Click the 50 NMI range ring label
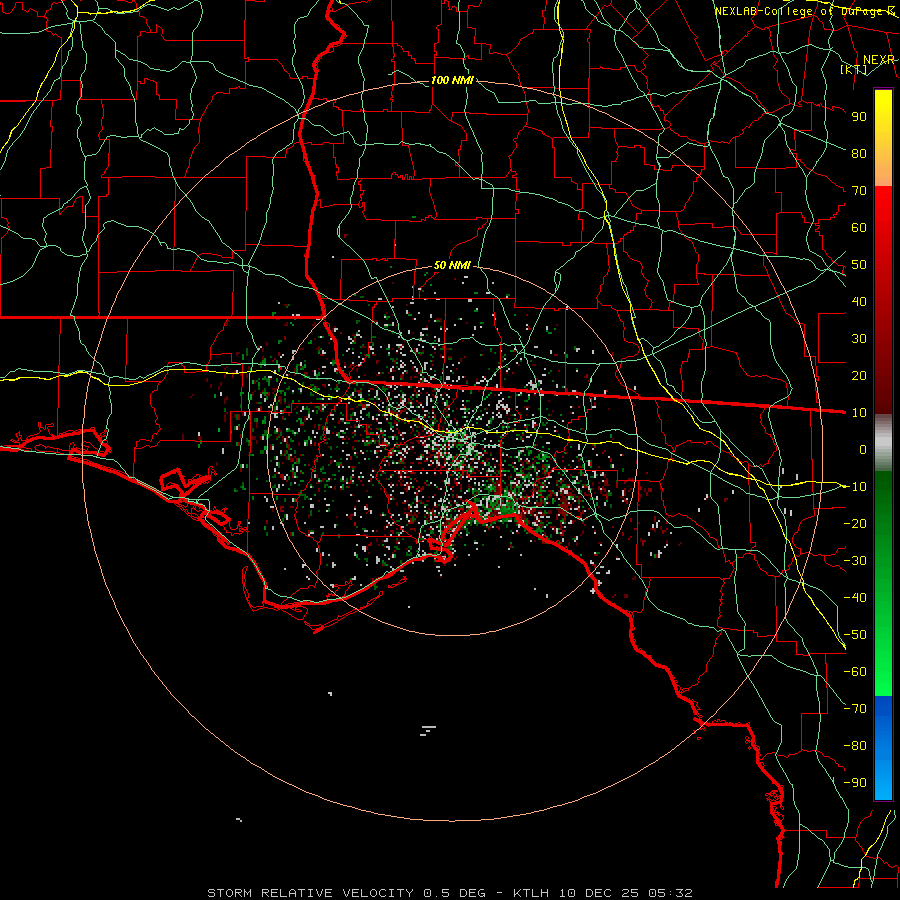Viewport: 900px width, 900px height. tap(452, 265)
